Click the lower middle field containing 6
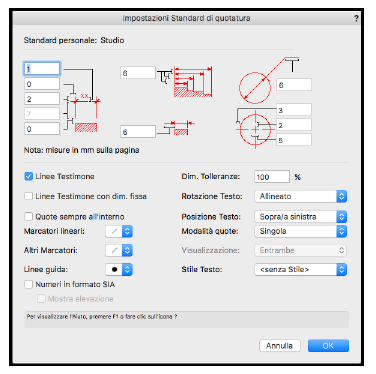Viewport: 376px width, 374px height. 138,131
